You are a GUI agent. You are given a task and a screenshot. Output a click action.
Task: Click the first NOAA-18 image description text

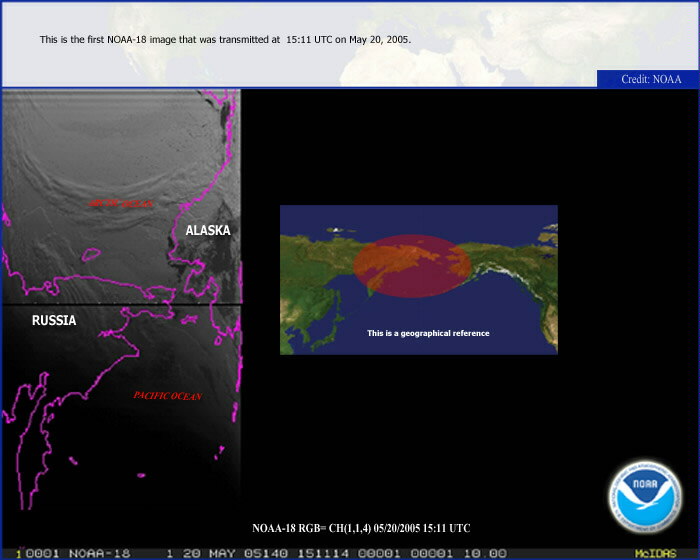click(225, 40)
